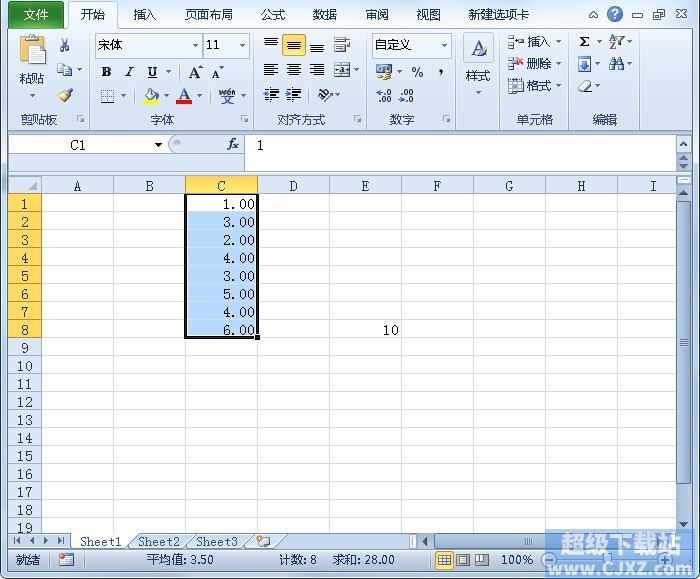Open the fill color dropdown arrow
700x579 pixels.
167,96
